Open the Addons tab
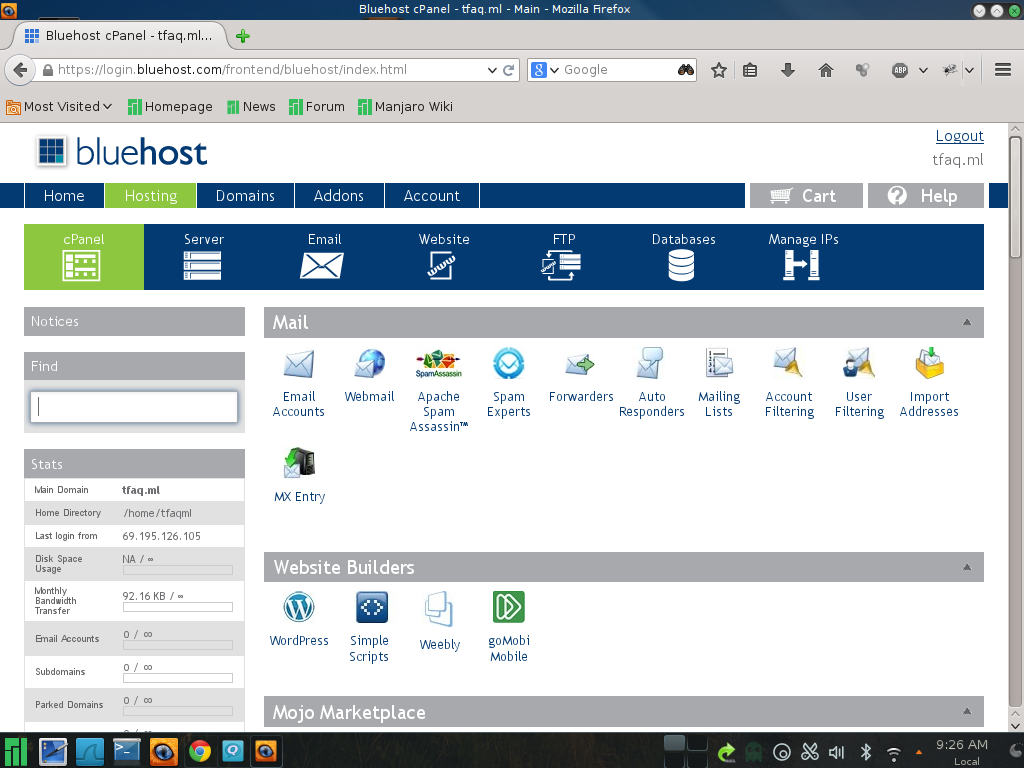This screenshot has width=1024, height=768. (x=338, y=196)
